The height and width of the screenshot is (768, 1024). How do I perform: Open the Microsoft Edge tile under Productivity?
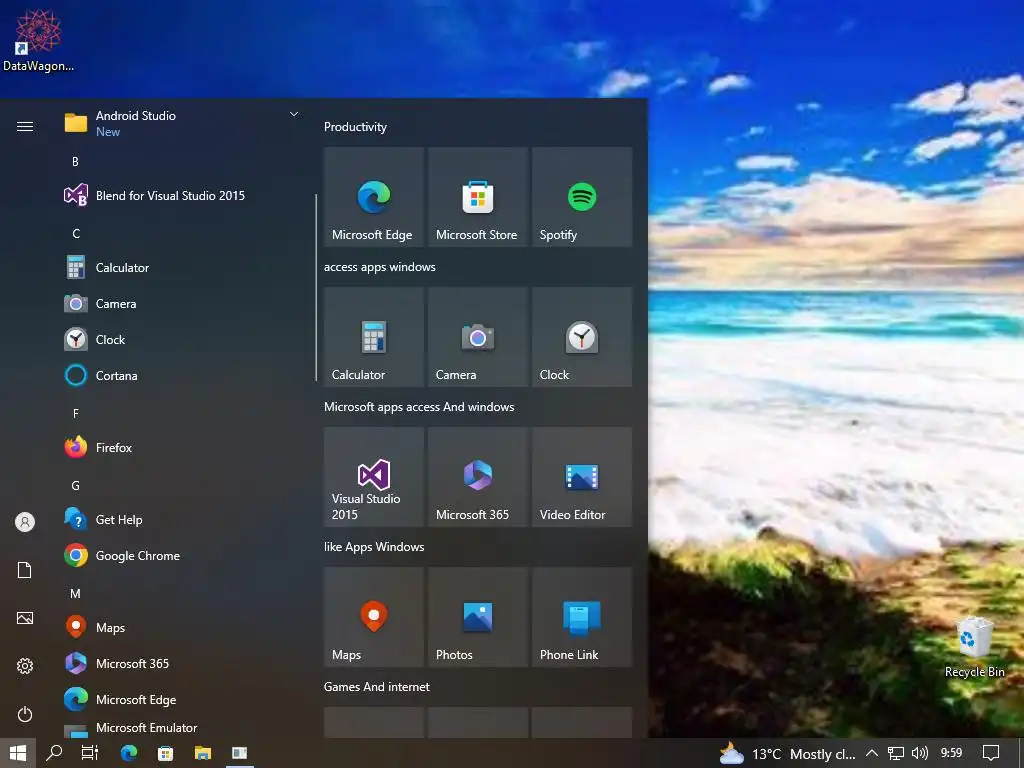tap(374, 197)
